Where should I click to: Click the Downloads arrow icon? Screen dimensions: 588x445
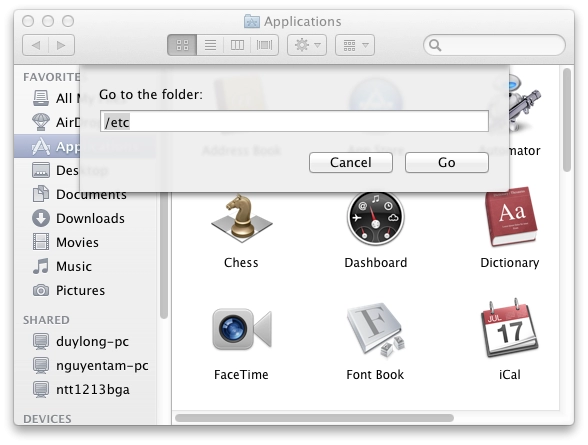[x=40, y=218]
